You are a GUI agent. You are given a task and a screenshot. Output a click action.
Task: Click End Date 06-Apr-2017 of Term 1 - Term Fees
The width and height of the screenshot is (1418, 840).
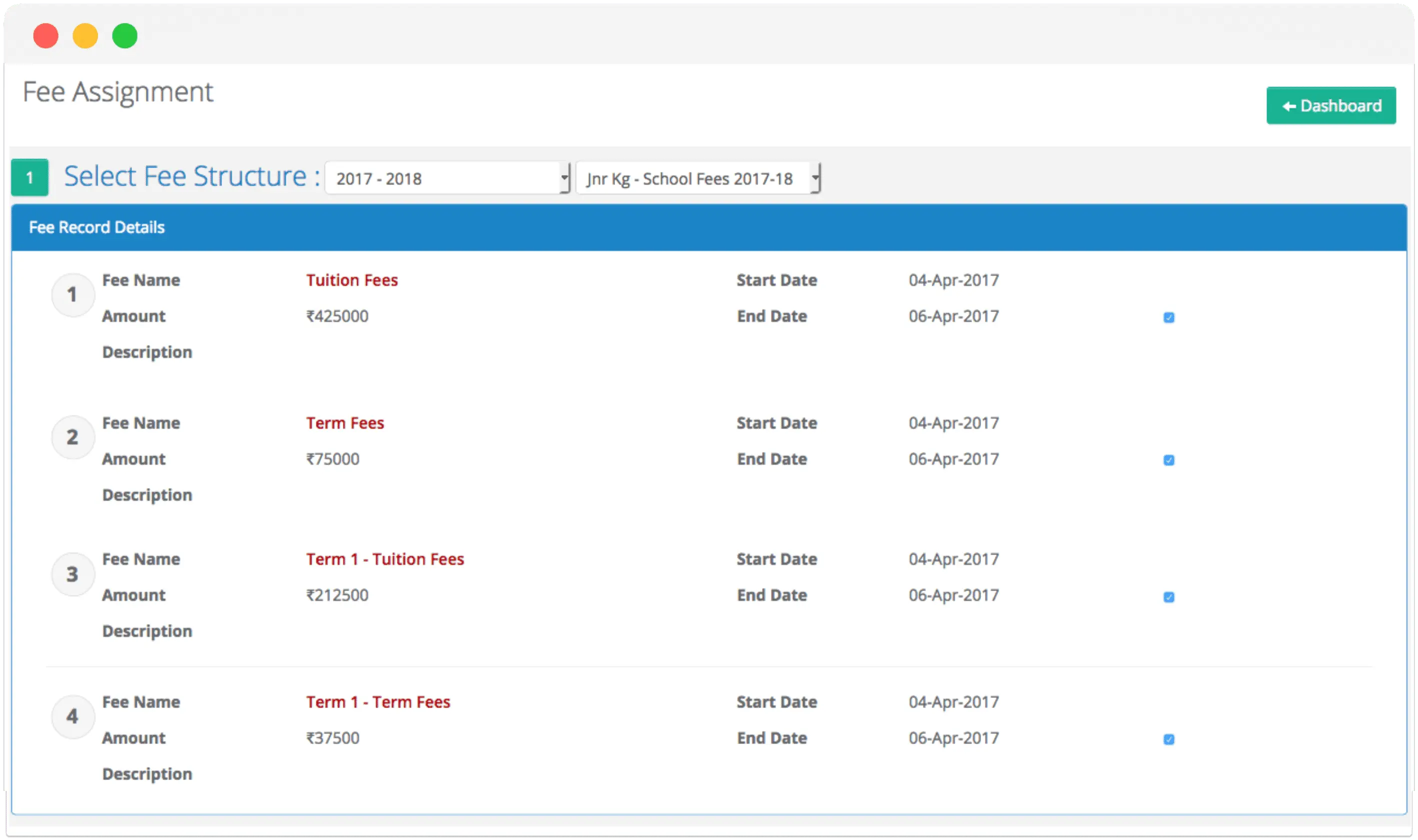(x=954, y=737)
